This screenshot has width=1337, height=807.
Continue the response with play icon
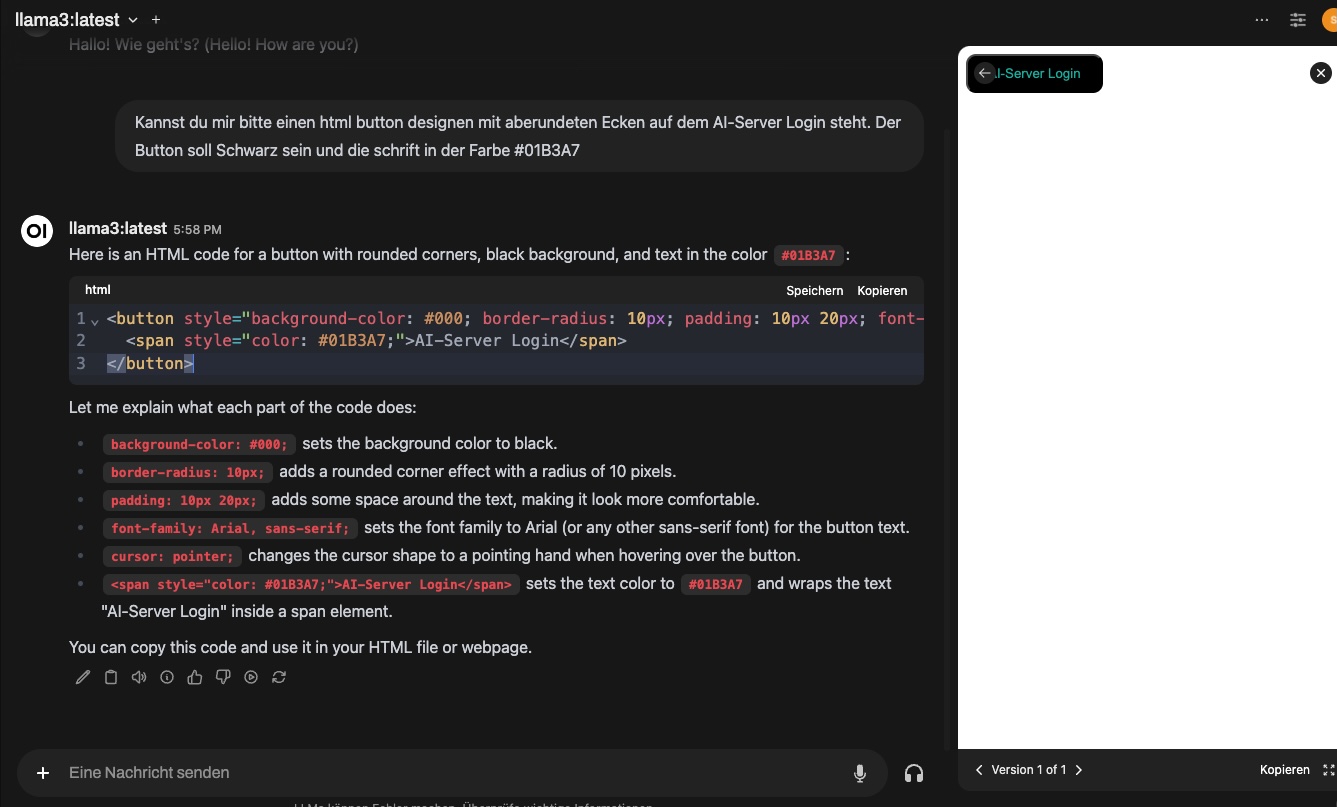point(251,677)
